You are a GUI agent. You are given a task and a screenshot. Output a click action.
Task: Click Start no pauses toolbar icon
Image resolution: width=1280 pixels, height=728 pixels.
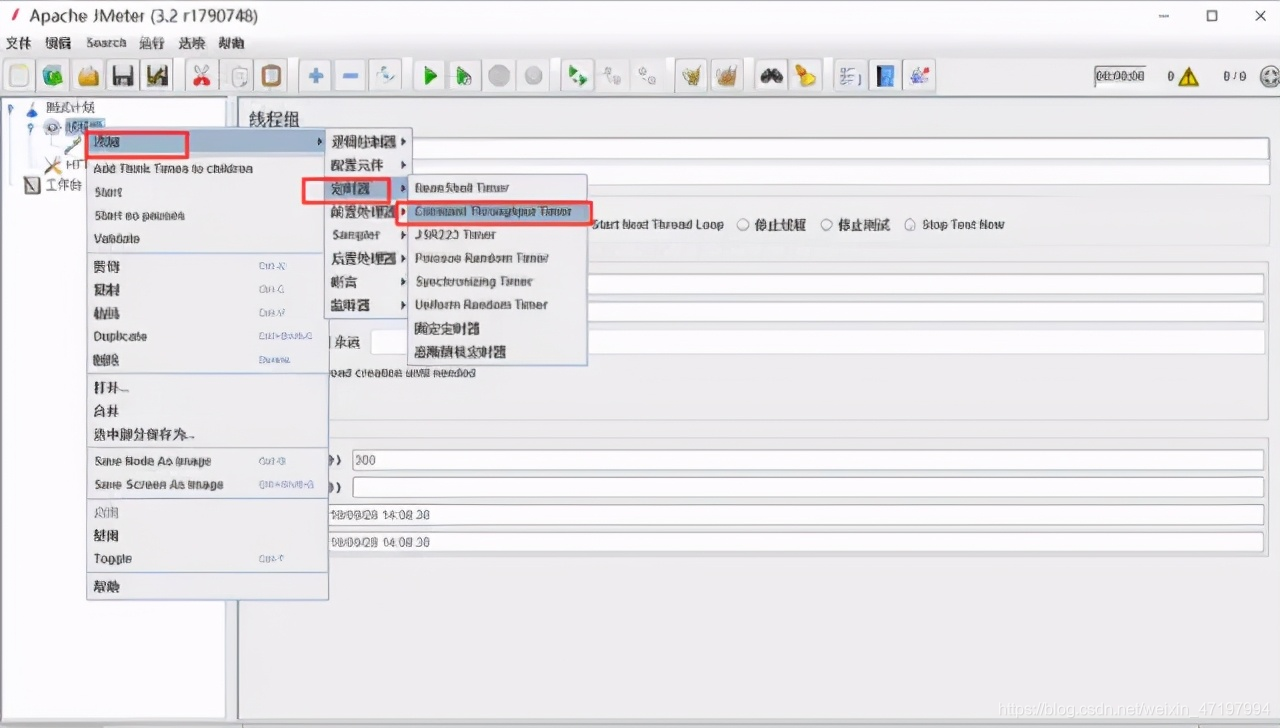click(x=463, y=75)
